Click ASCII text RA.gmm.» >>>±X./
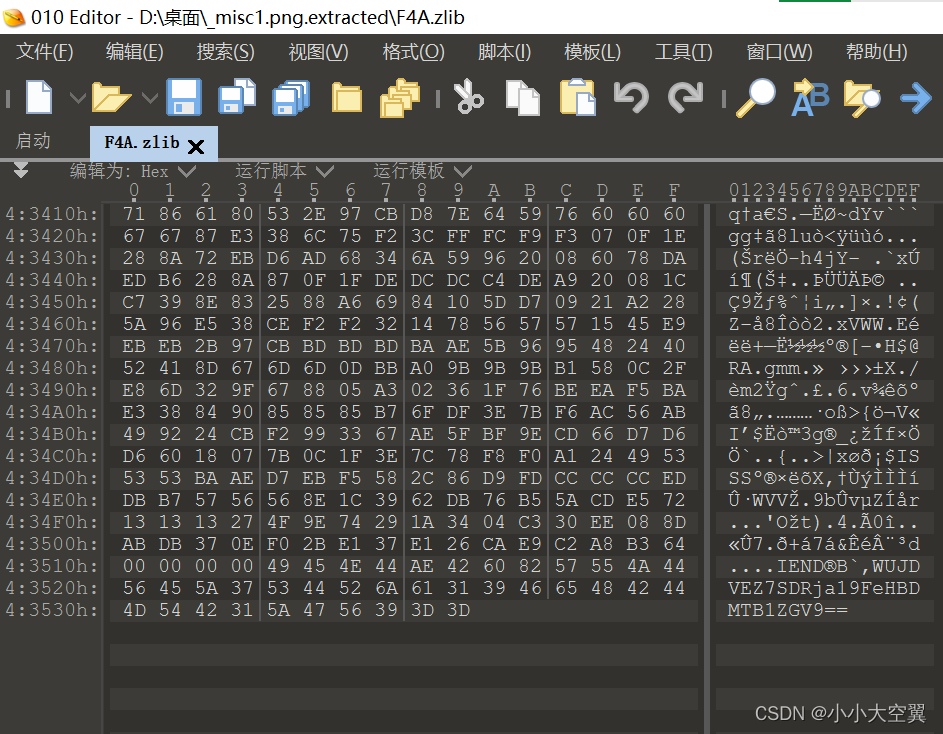943x734 pixels. (823, 368)
